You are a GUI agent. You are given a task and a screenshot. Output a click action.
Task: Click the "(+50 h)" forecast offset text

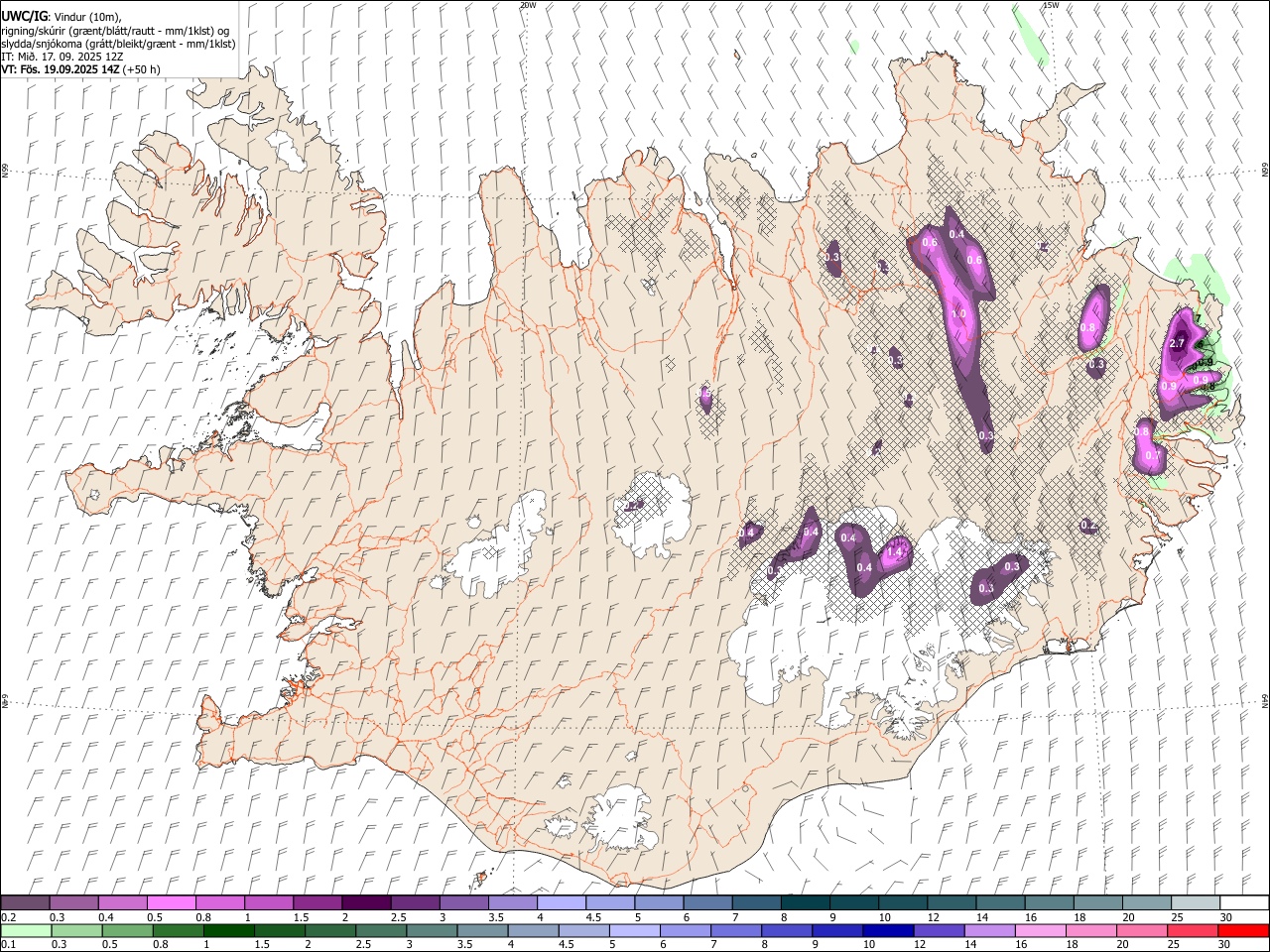click(x=142, y=69)
